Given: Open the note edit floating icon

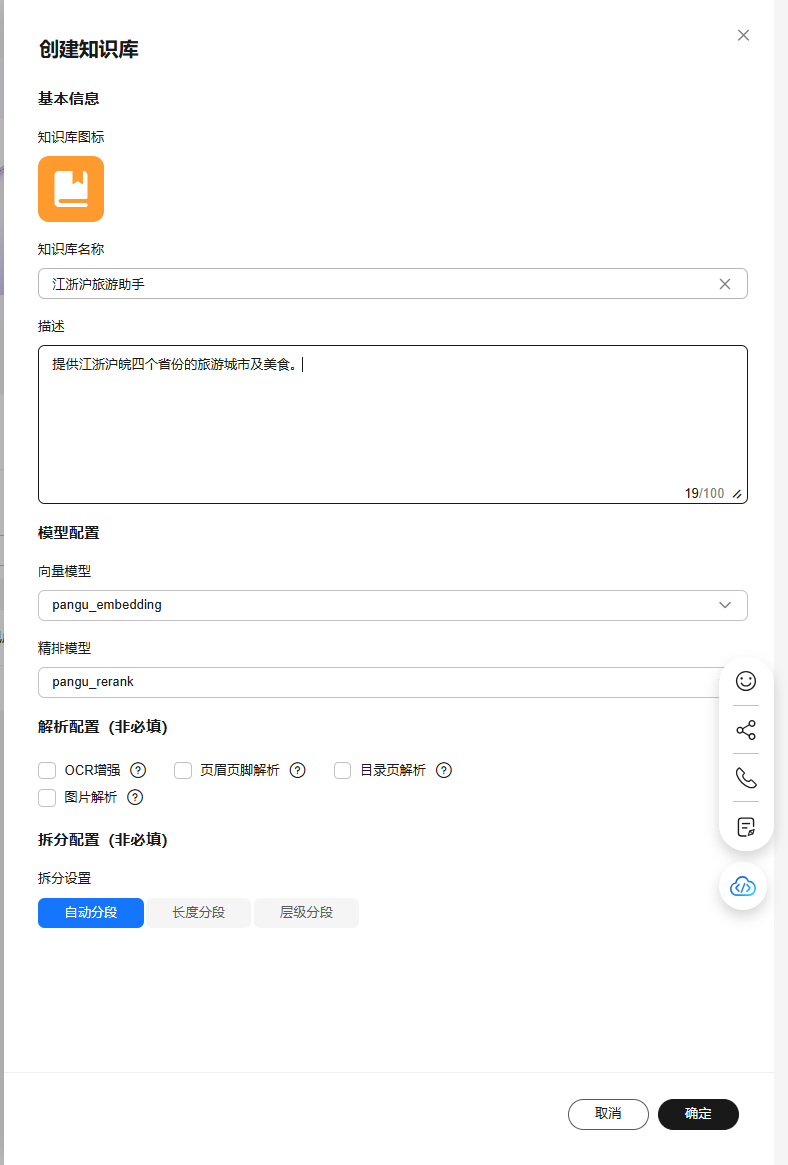Looking at the screenshot, I should pos(746,827).
